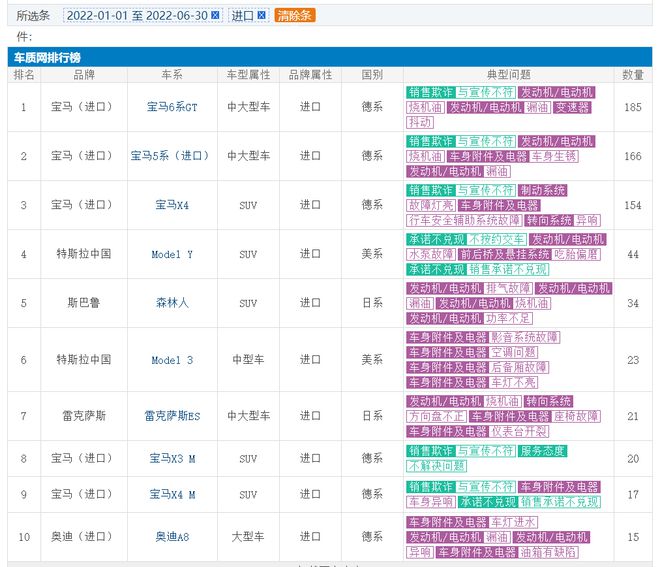Viewport: 660px width, 567px height.
Task: Open the Model 3 series link
Action: pyautogui.click(x=172, y=360)
